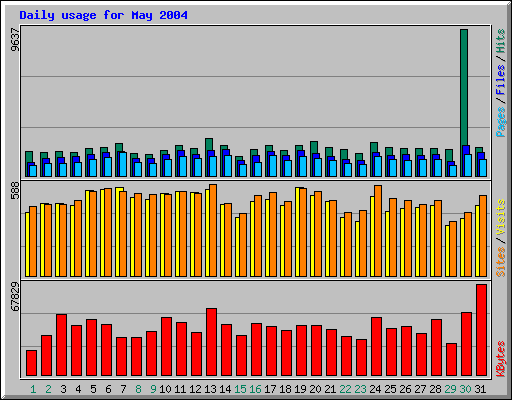Click the day label 23
This screenshot has width=512, height=400.
(x=360, y=389)
